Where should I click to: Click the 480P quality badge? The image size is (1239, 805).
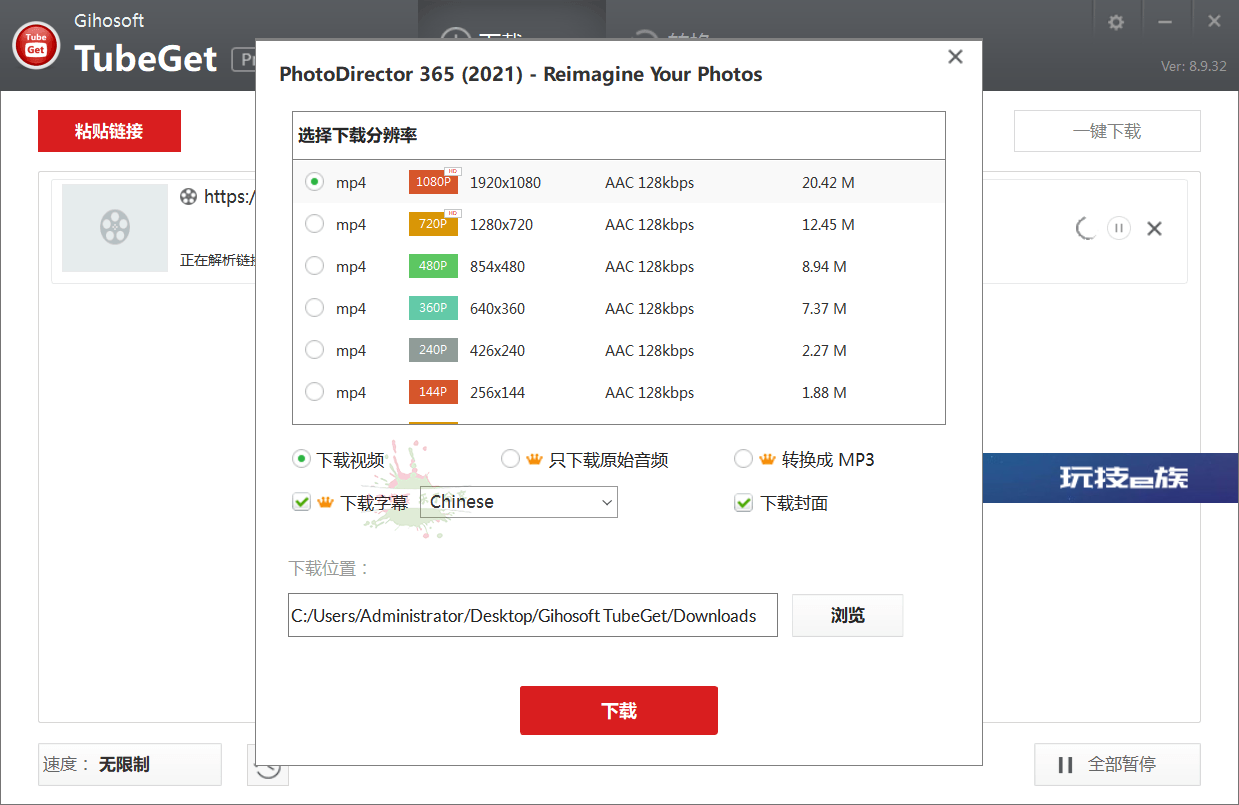click(433, 266)
